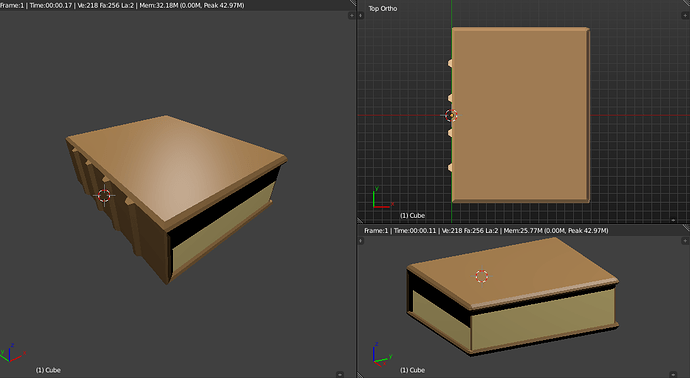Click the 3D cursor on lower-right book cover
This screenshot has height=378, width=690.
(482, 276)
